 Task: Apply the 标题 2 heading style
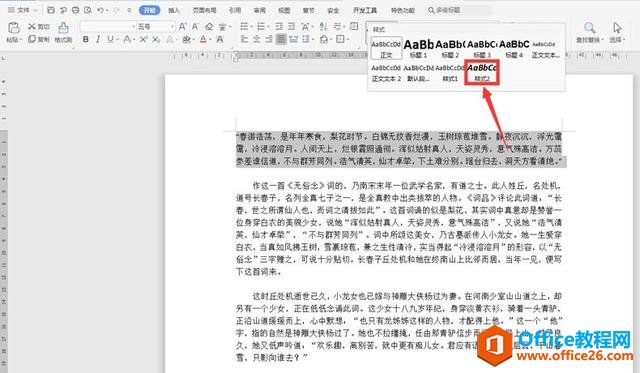pyautogui.click(x=450, y=49)
